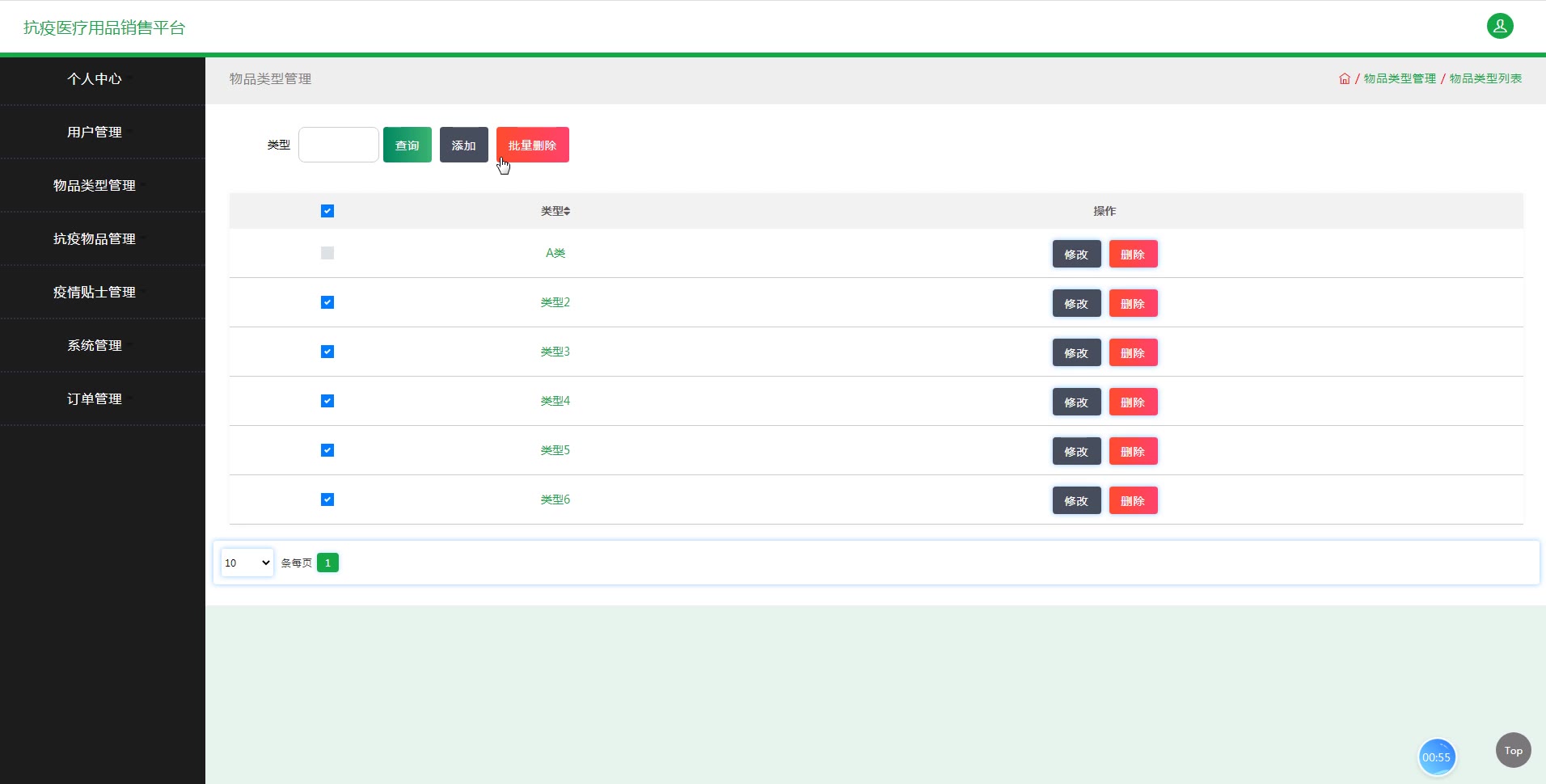Open 物品类型管理 breadcrumb link
The width and height of the screenshot is (1546, 784).
[1400, 78]
